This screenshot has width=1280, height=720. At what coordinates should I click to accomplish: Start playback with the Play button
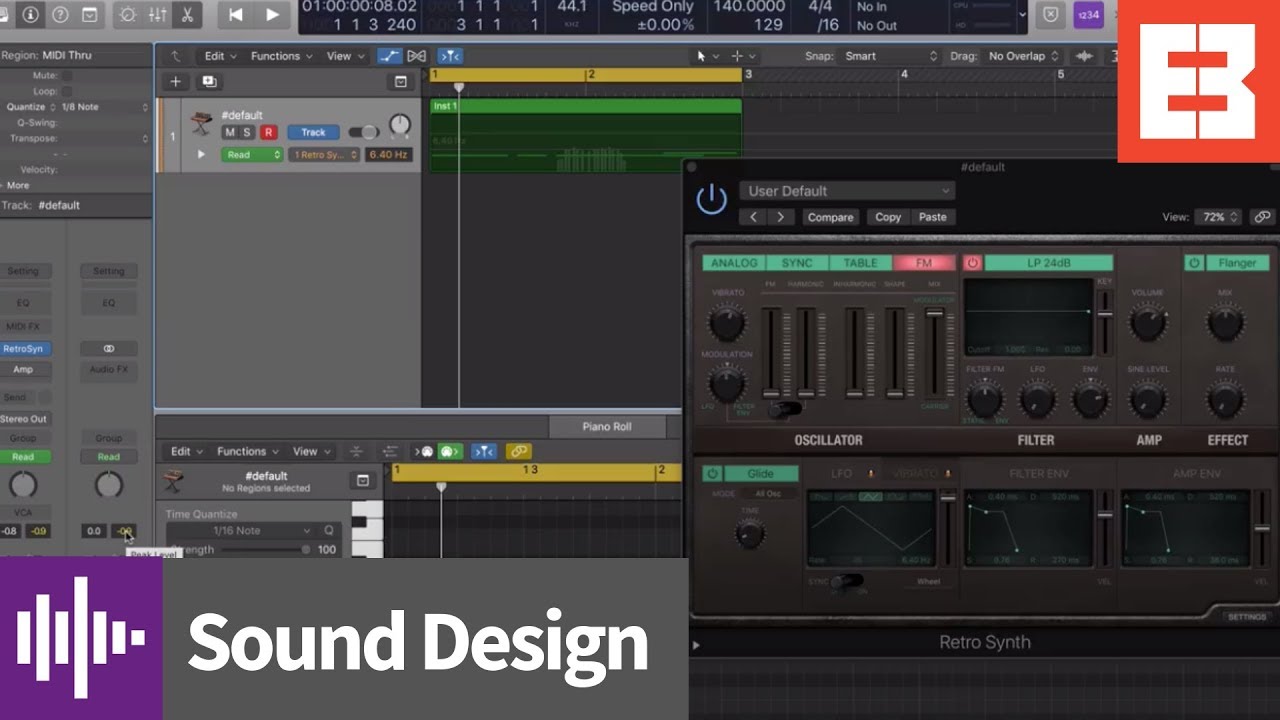(272, 15)
